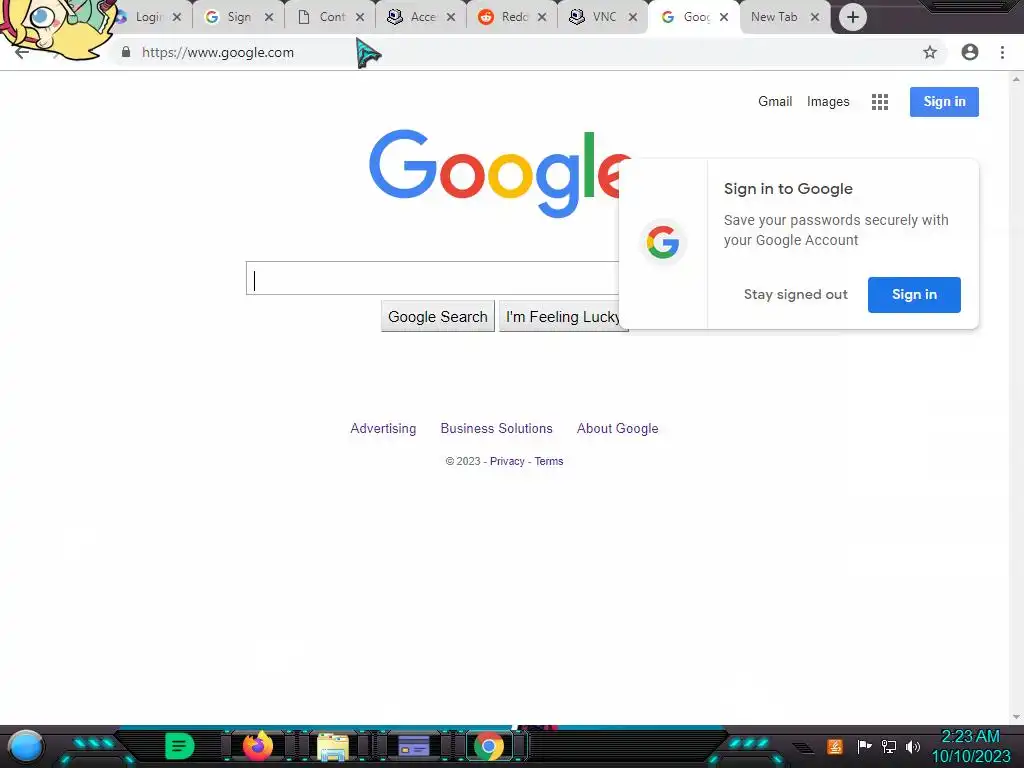
Task: Close the Login tab
Action: 176,18
